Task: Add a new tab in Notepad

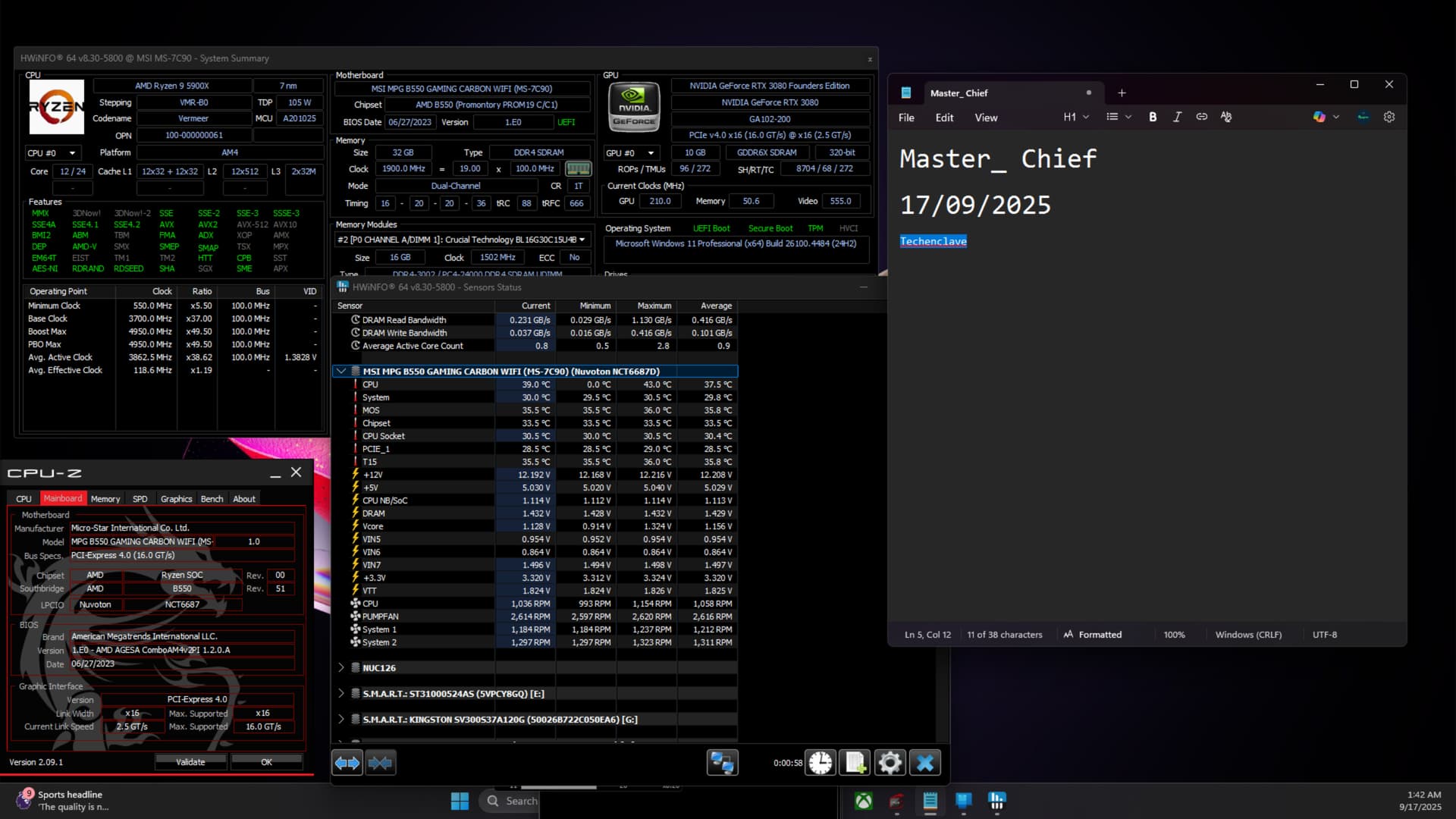Action: tap(1122, 93)
